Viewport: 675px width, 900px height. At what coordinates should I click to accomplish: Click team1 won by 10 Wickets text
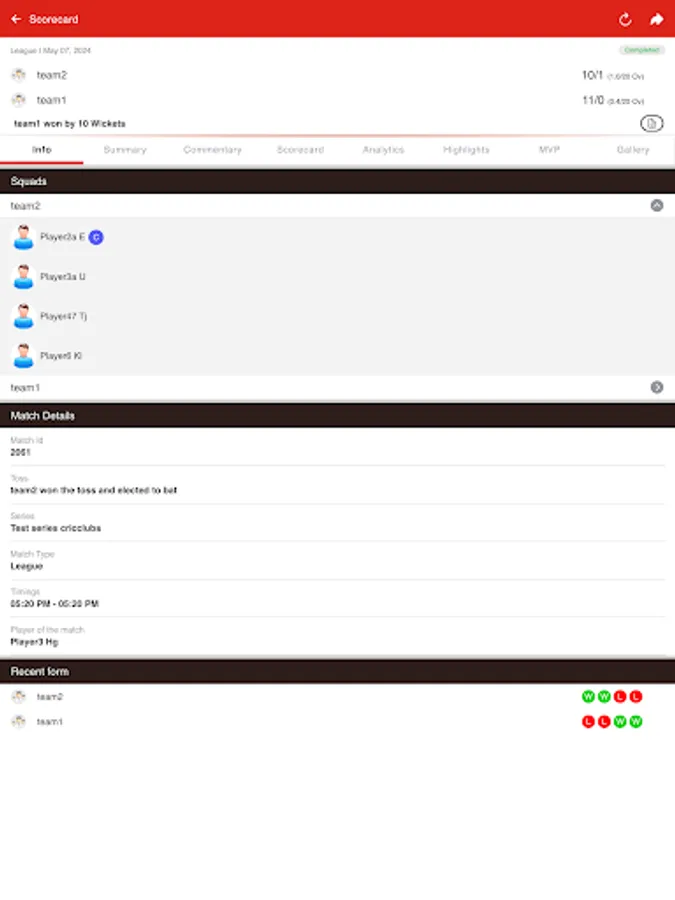pyautogui.click(x=69, y=123)
